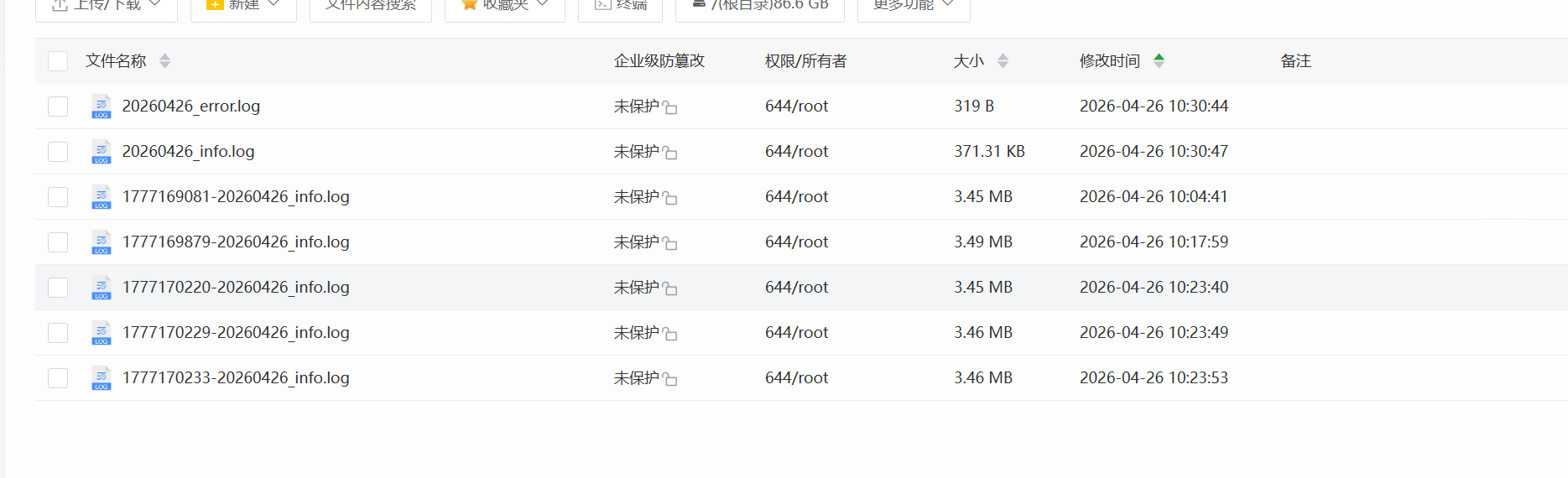The image size is (1568, 478).
Task: Sort by size using the 大小 arrows
Action: (x=1003, y=60)
